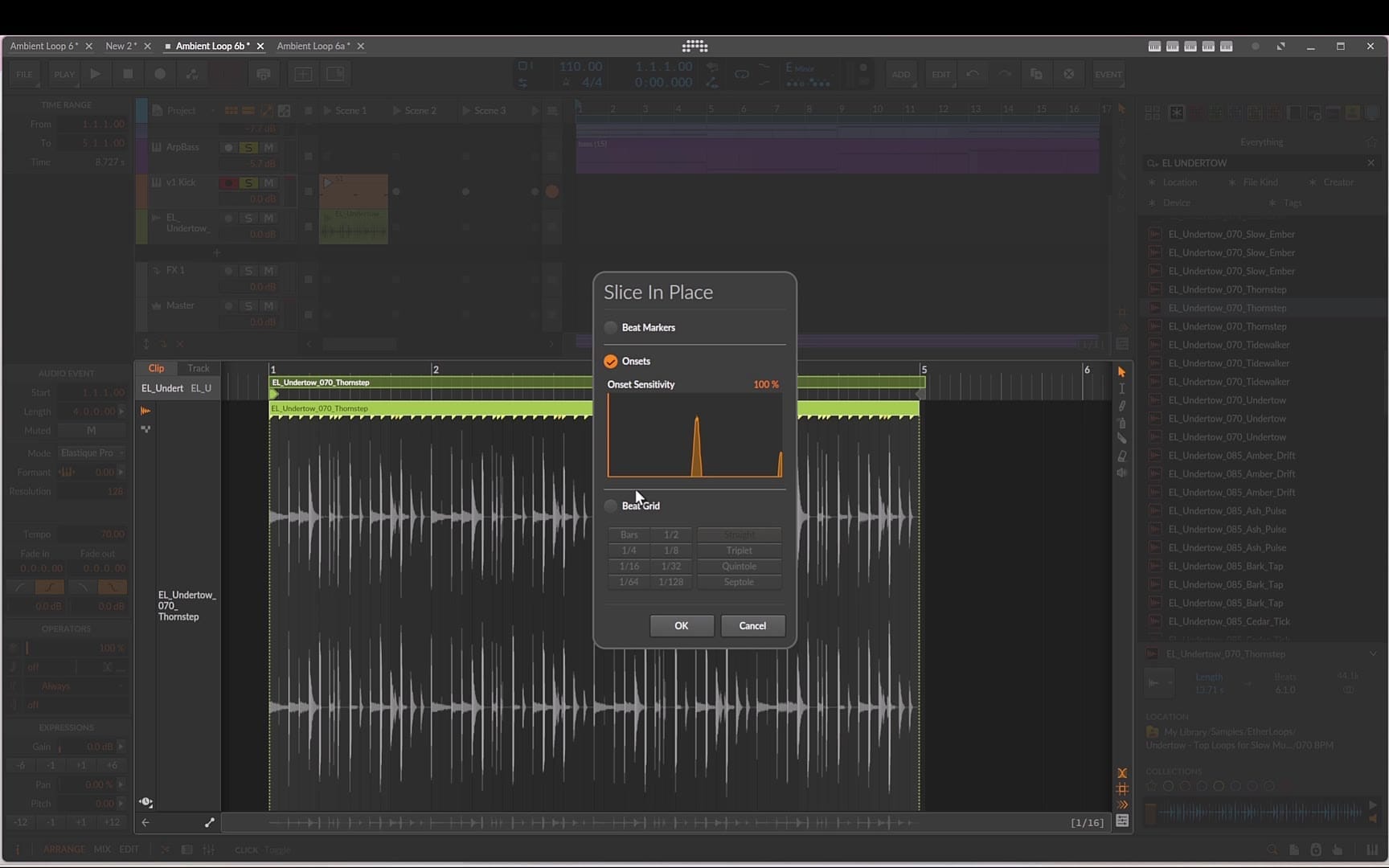This screenshot has width=1389, height=868.
Task: Open the Tags filter in browser
Action: click(1292, 203)
